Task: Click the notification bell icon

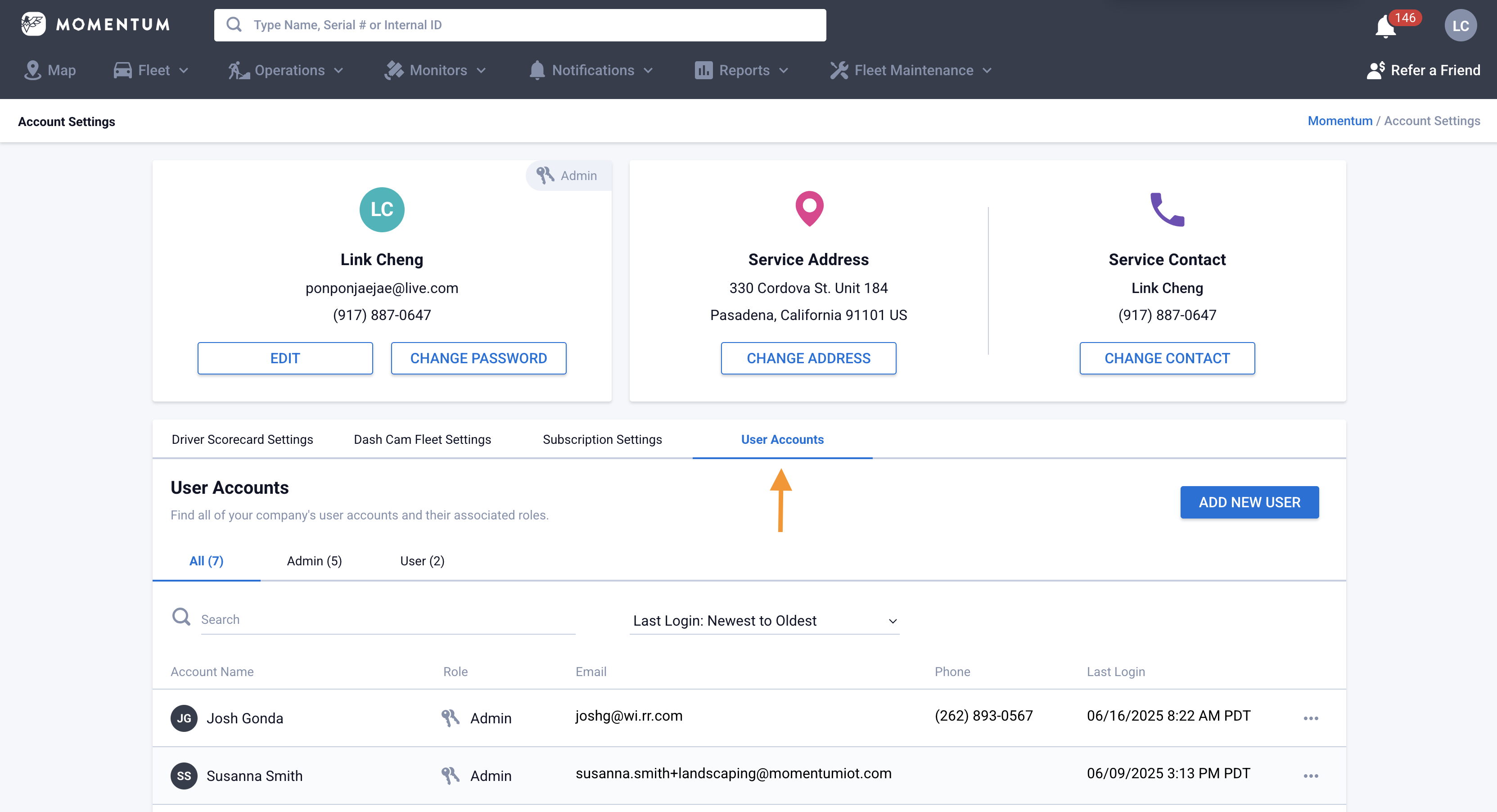Action: [x=1385, y=26]
